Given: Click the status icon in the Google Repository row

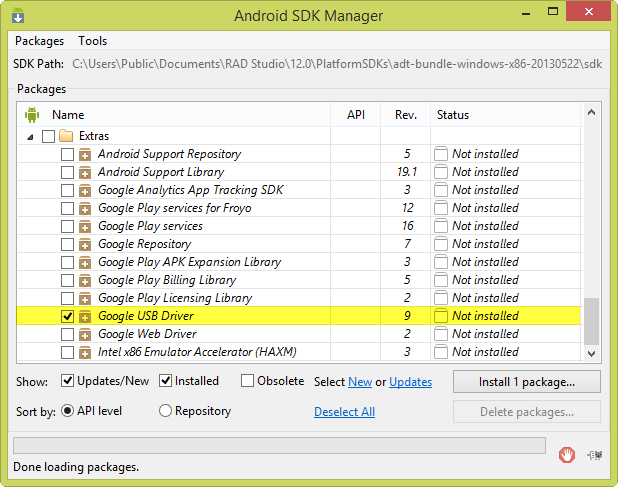Looking at the screenshot, I should click(441, 244).
